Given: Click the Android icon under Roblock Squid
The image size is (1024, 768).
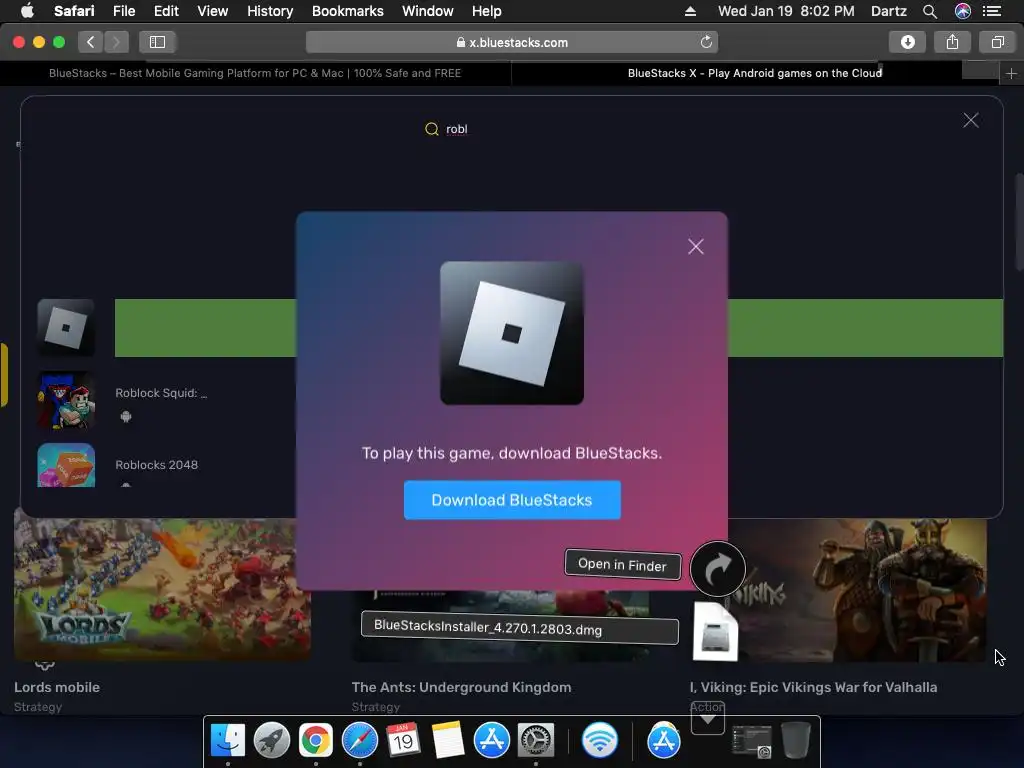Looking at the screenshot, I should (126, 417).
